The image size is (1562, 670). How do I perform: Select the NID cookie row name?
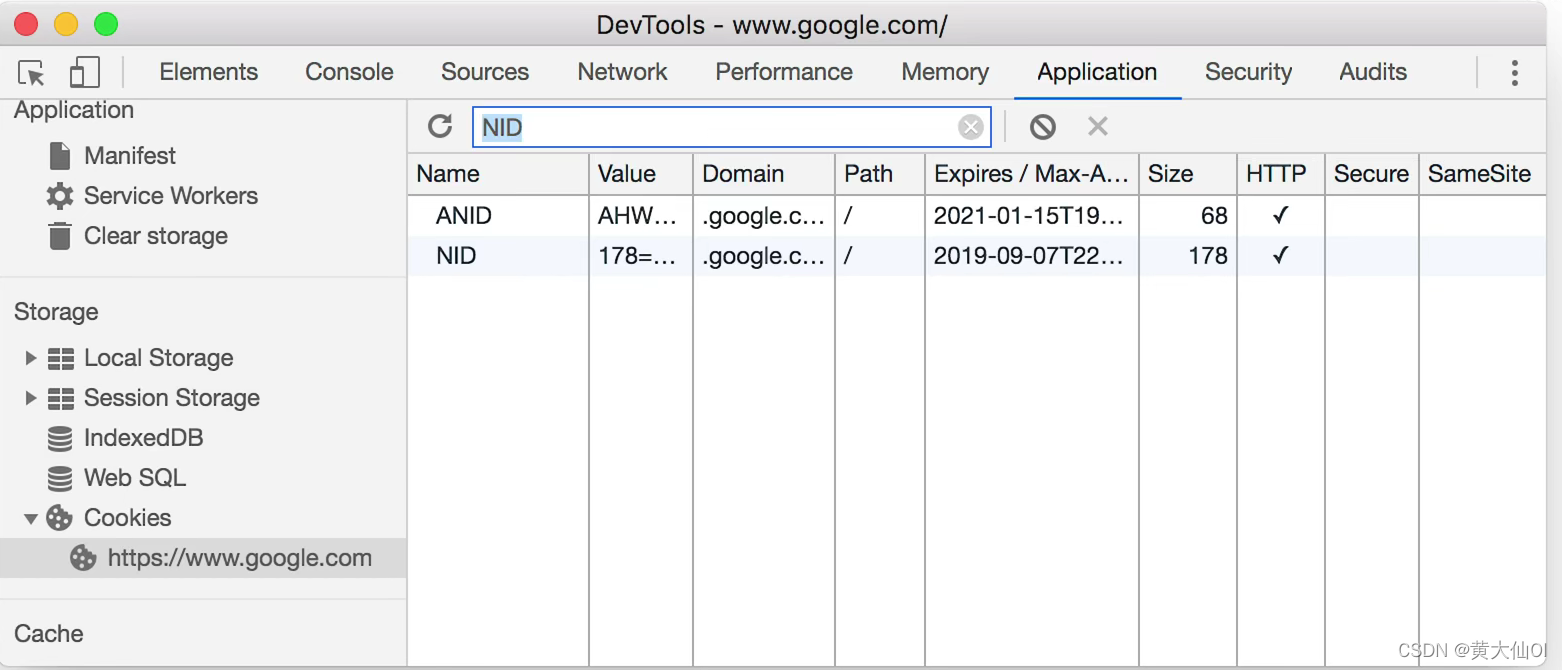[x=456, y=256]
